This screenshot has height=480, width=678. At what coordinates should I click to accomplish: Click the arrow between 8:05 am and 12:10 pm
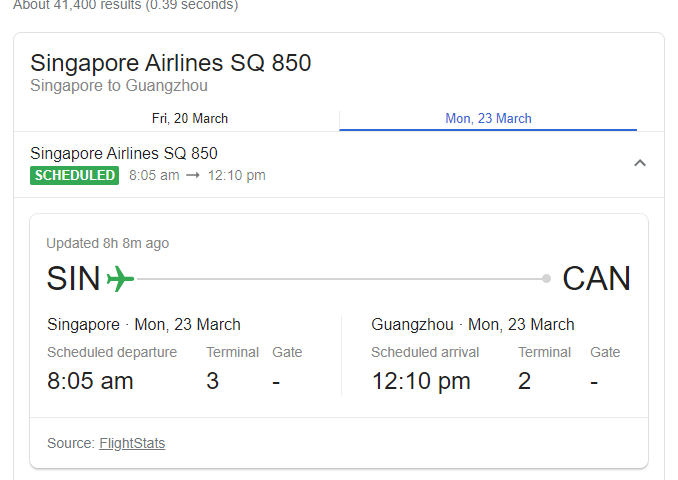pyautogui.click(x=193, y=176)
